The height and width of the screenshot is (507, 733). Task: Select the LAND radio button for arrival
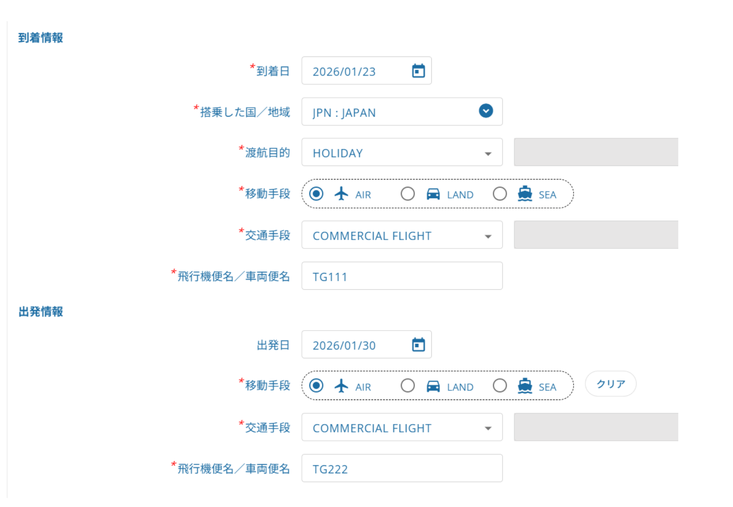[x=408, y=194]
